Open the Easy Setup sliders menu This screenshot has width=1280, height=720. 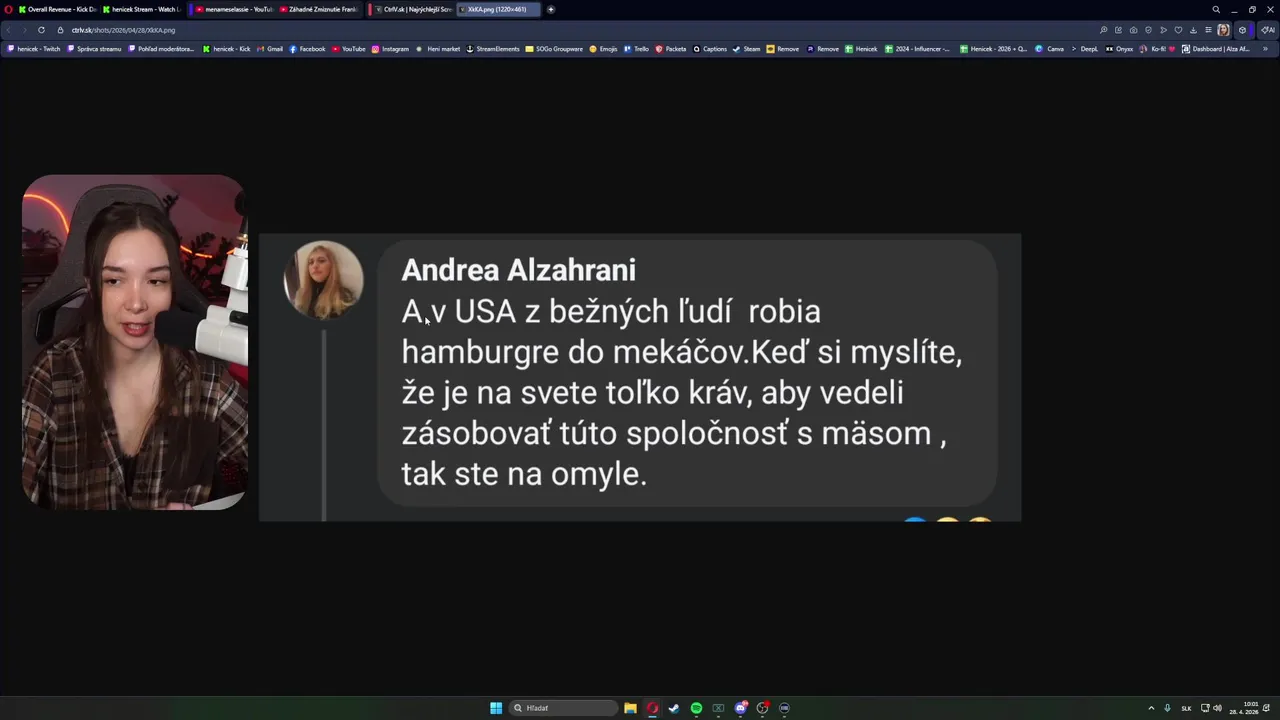tap(1208, 30)
